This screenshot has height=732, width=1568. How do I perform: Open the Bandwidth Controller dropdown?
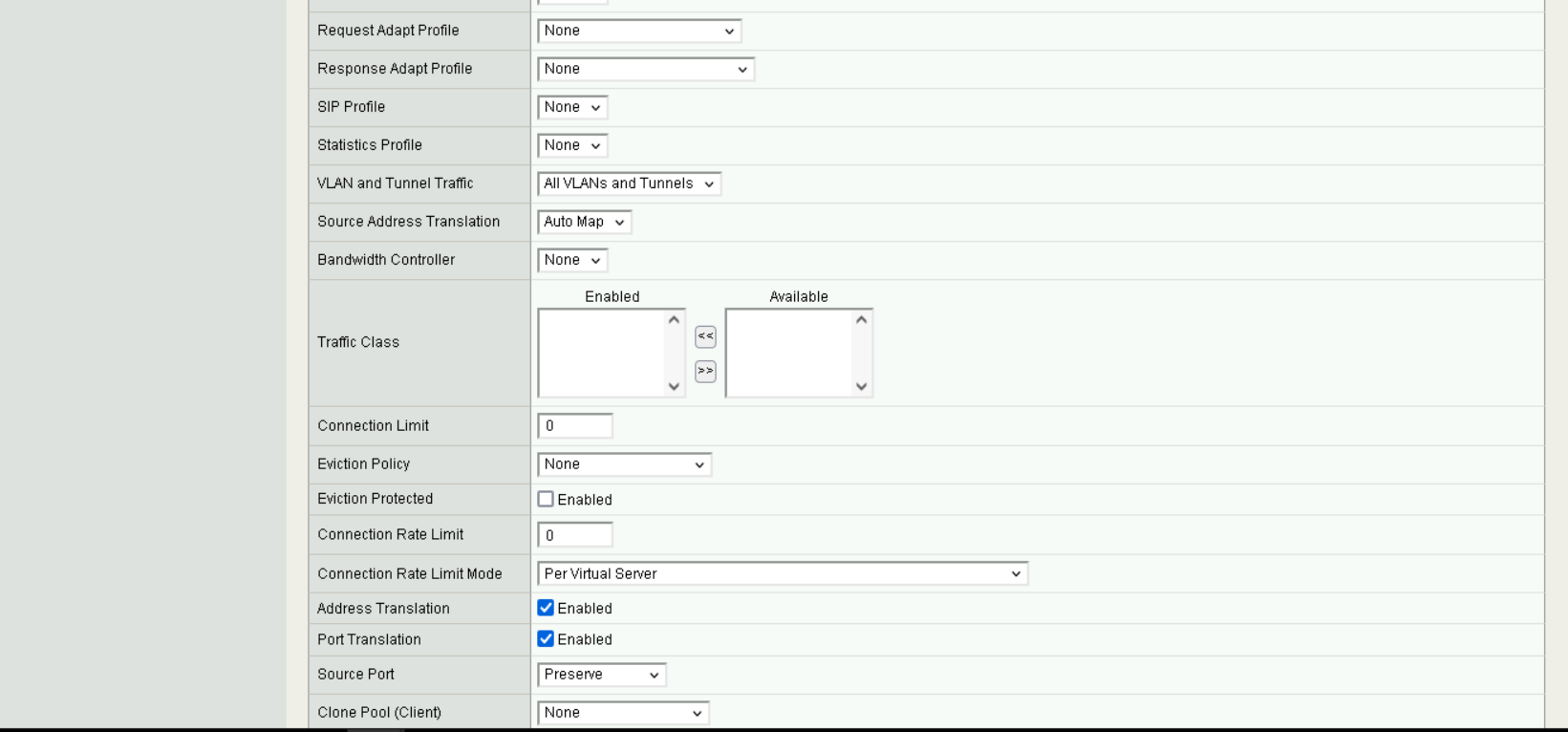[x=572, y=260]
